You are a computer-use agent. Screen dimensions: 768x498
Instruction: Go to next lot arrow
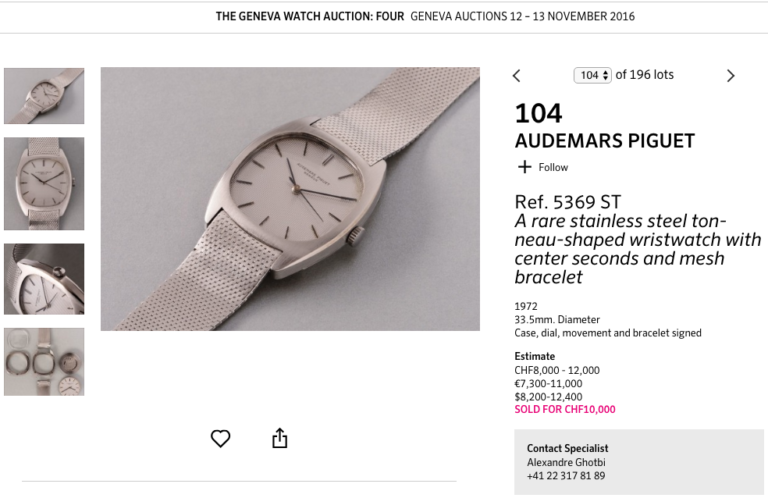731,76
